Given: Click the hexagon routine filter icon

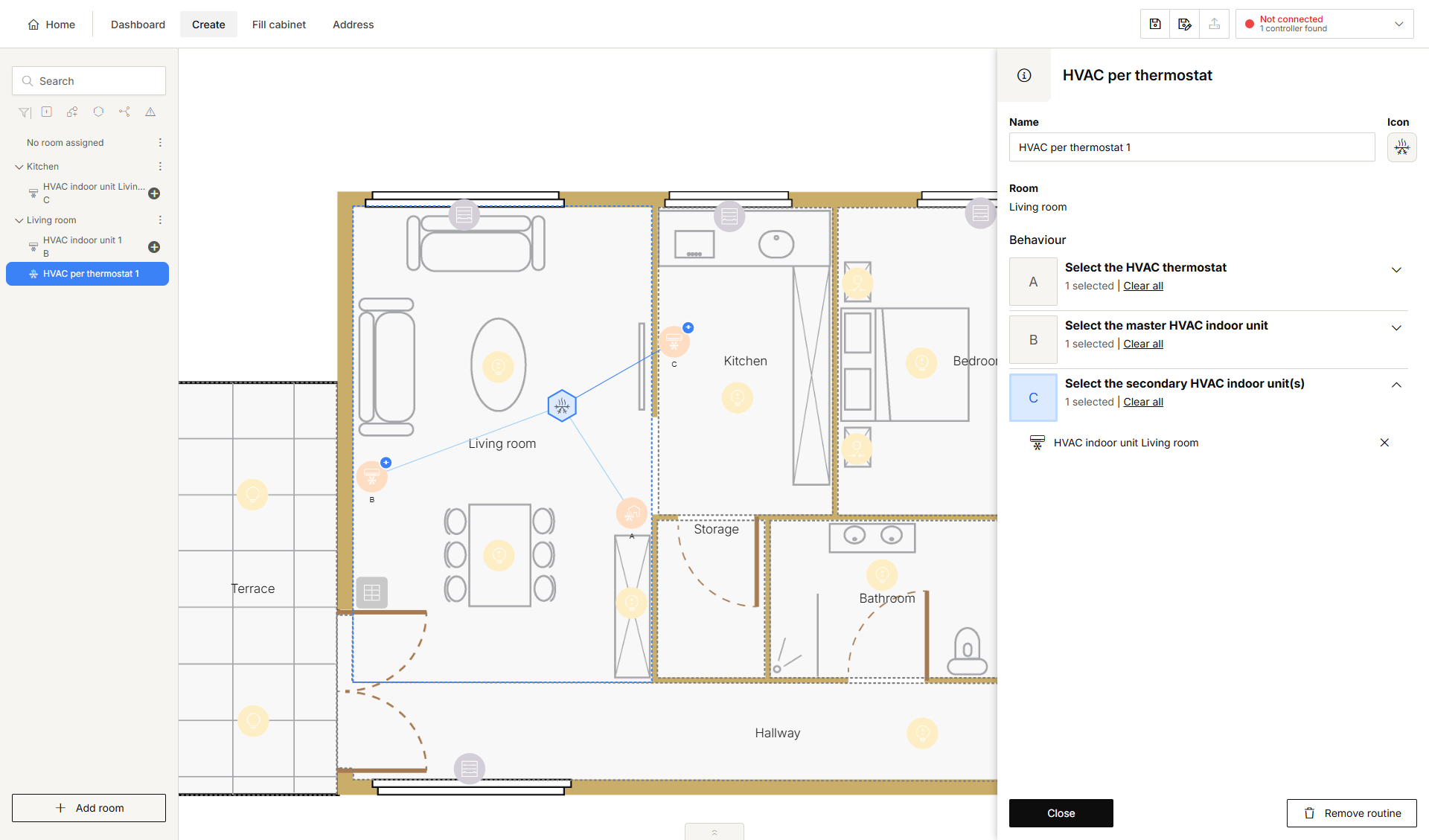Looking at the screenshot, I should point(98,112).
